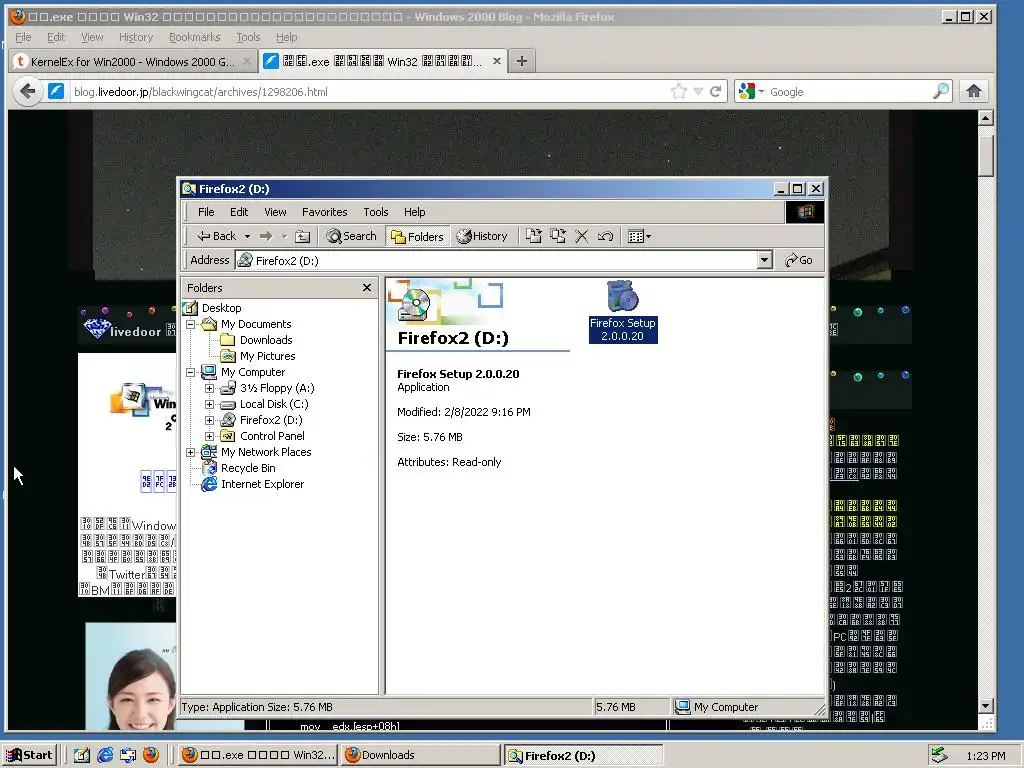Switch to KernelEx for Win2000 tab
This screenshot has height=768, width=1024.
[x=133, y=61]
